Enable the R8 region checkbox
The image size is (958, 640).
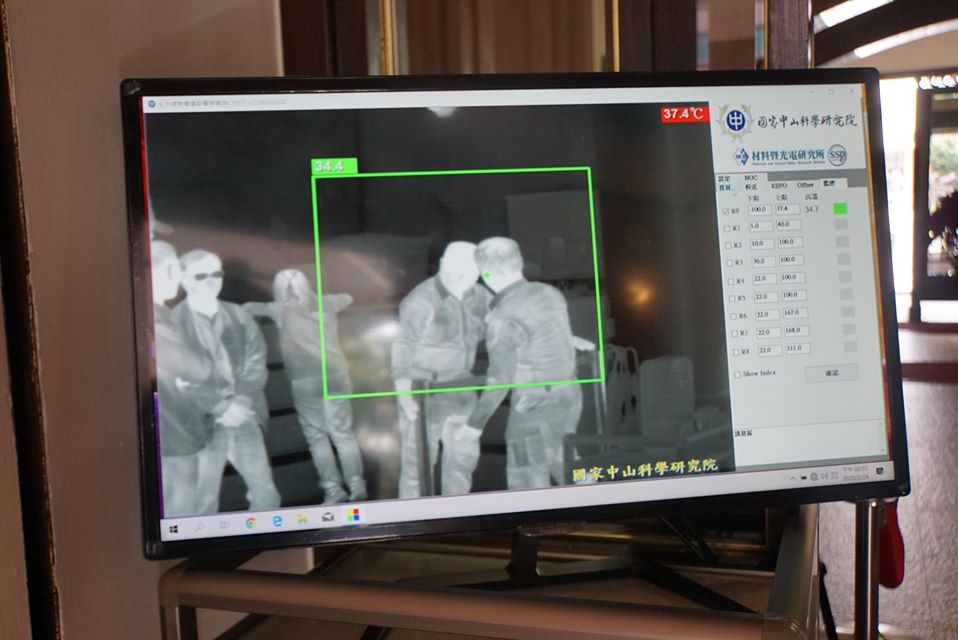coord(734,352)
